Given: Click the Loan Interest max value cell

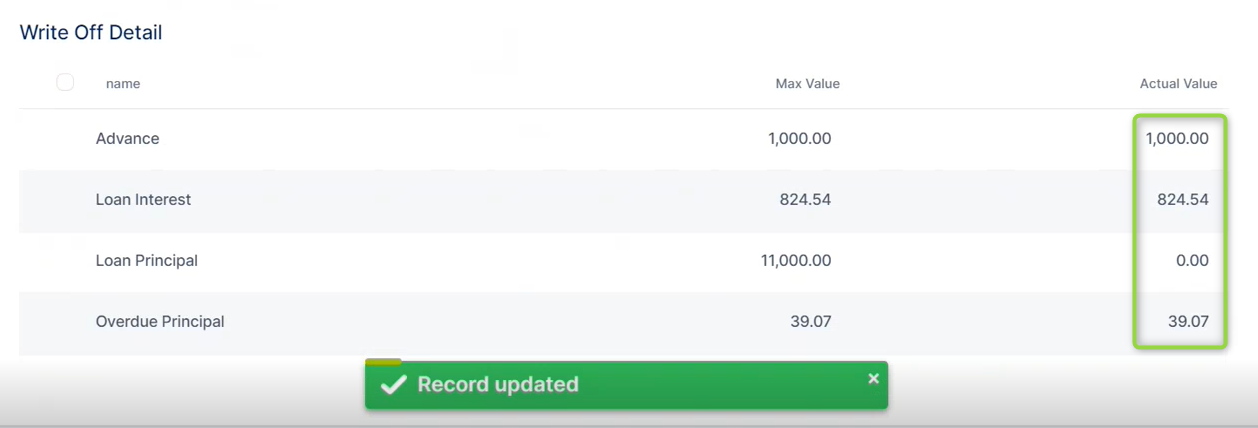Looking at the screenshot, I should (x=805, y=200).
